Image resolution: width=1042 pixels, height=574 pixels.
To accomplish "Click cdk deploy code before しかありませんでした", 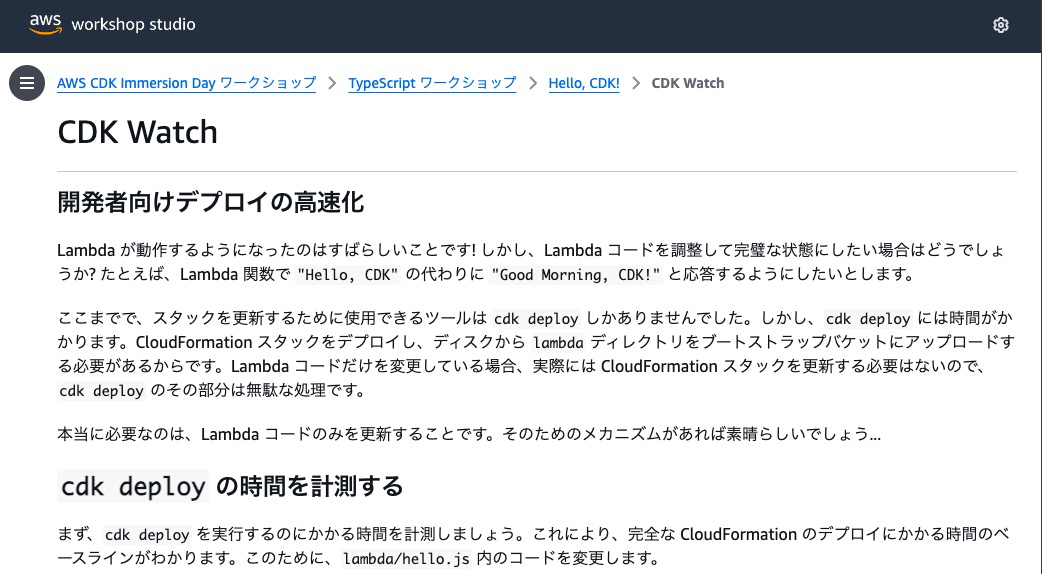I will tap(536, 319).
